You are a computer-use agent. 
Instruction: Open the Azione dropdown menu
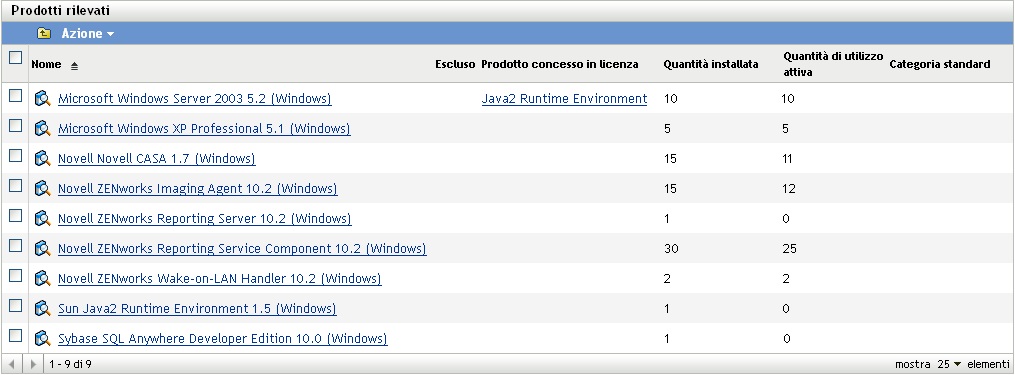coord(87,34)
